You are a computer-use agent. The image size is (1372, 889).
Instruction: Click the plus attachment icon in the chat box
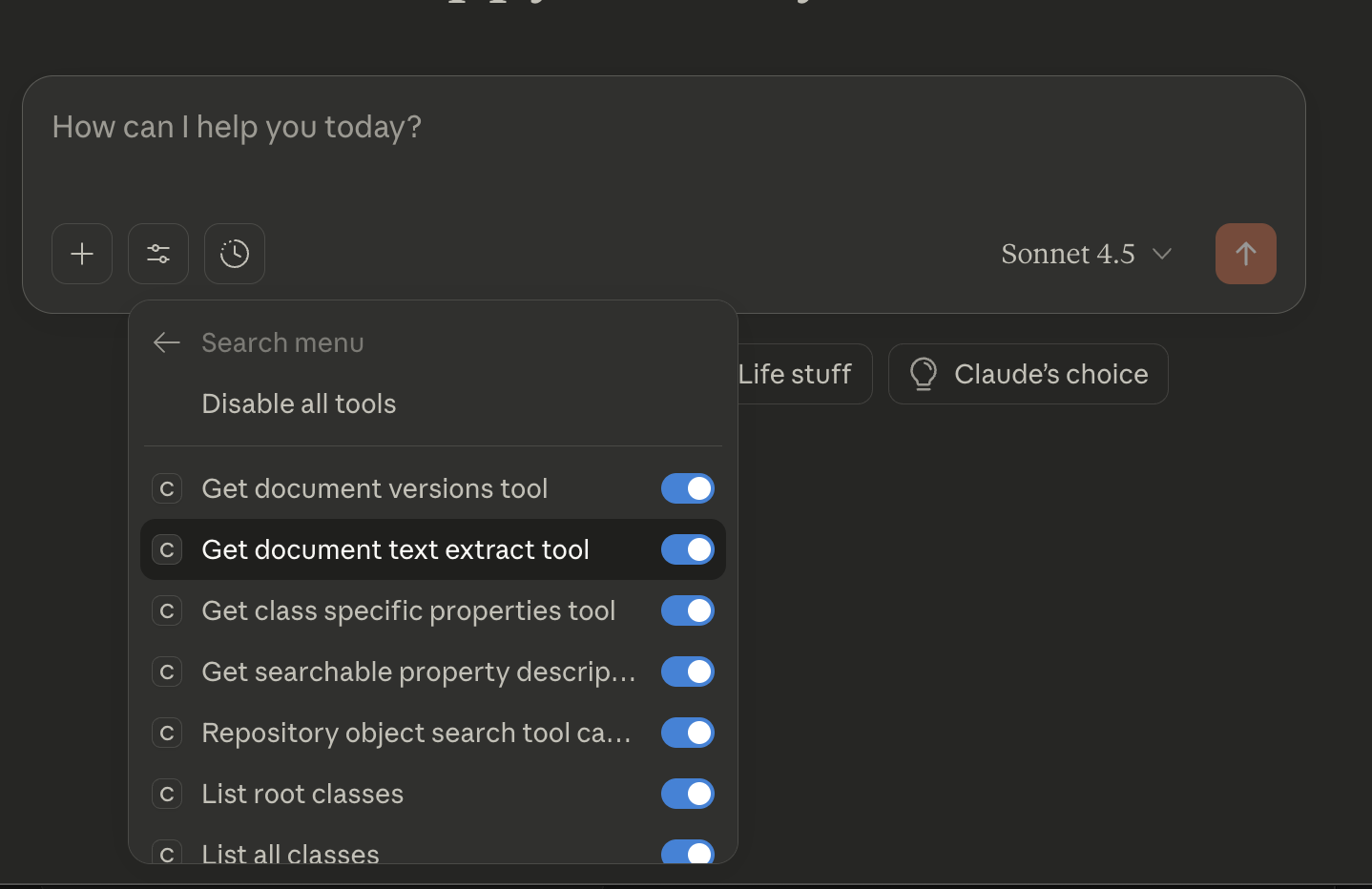81,254
